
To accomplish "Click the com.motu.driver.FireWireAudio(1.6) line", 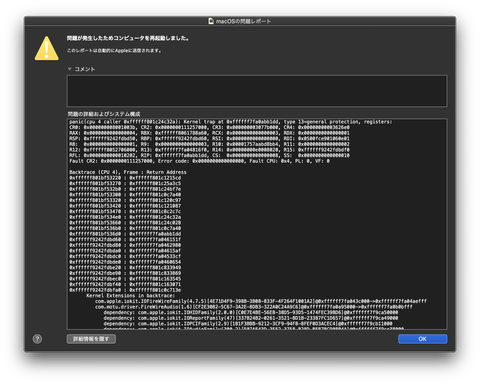I will (x=254, y=307).
